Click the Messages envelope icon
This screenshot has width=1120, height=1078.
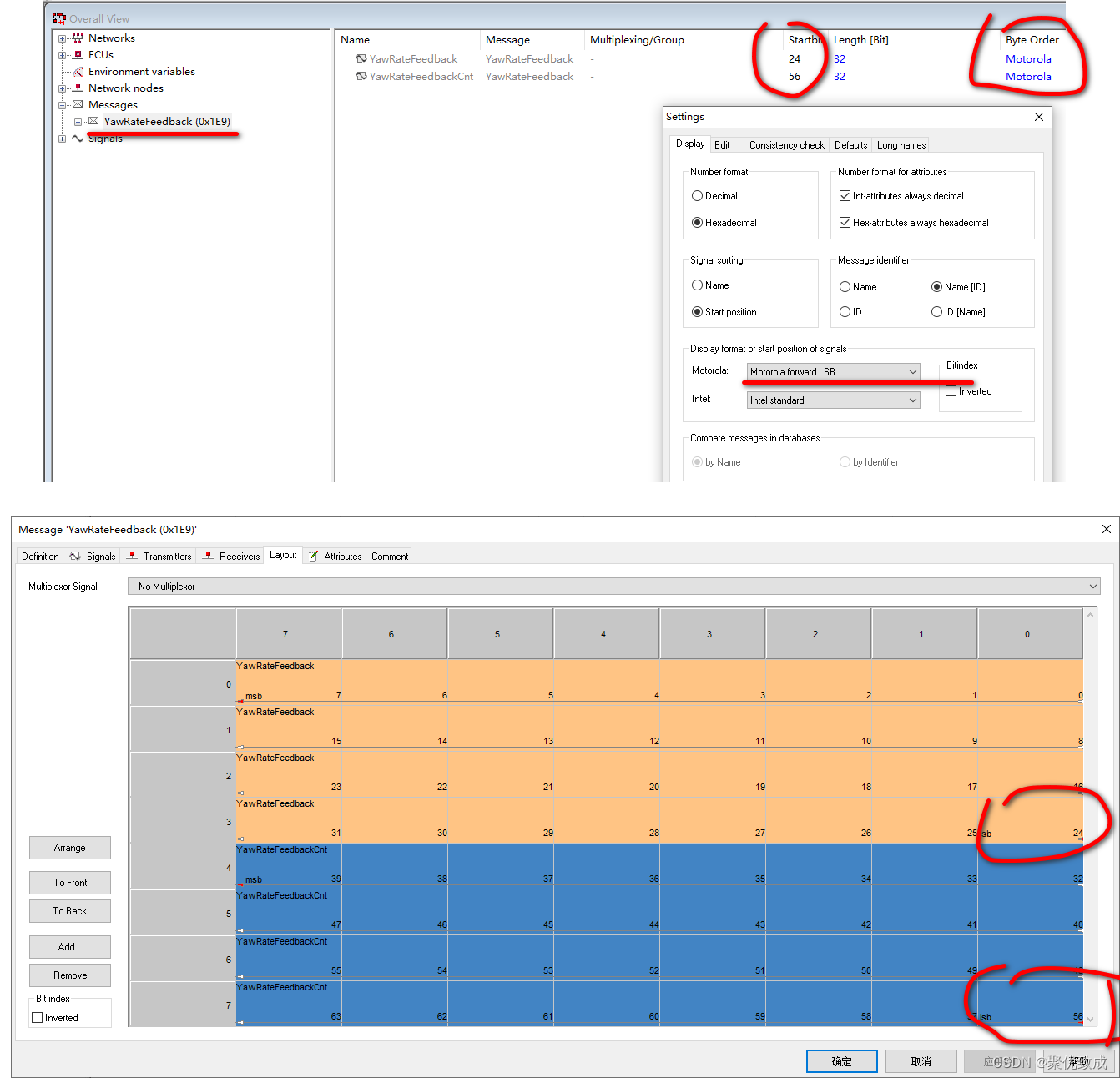tap(78, 105)
